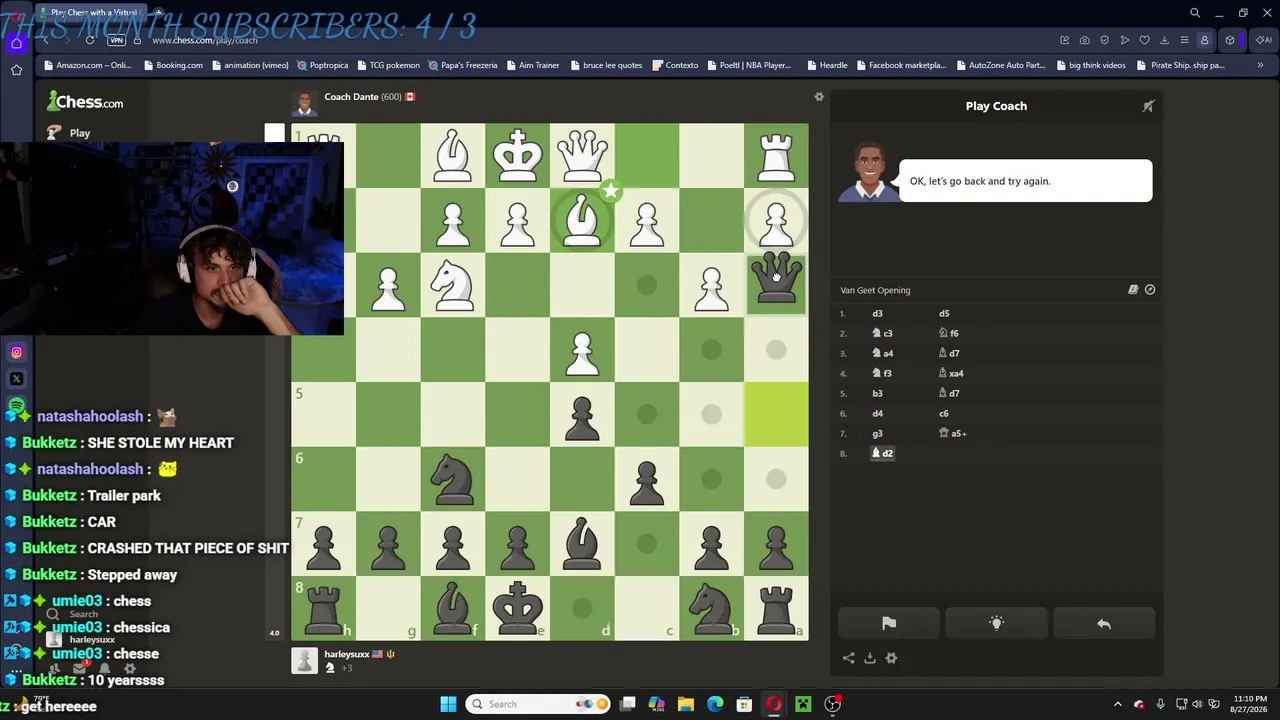
Task: Open the Windows Start menu
Action: (x=448, y=704)
